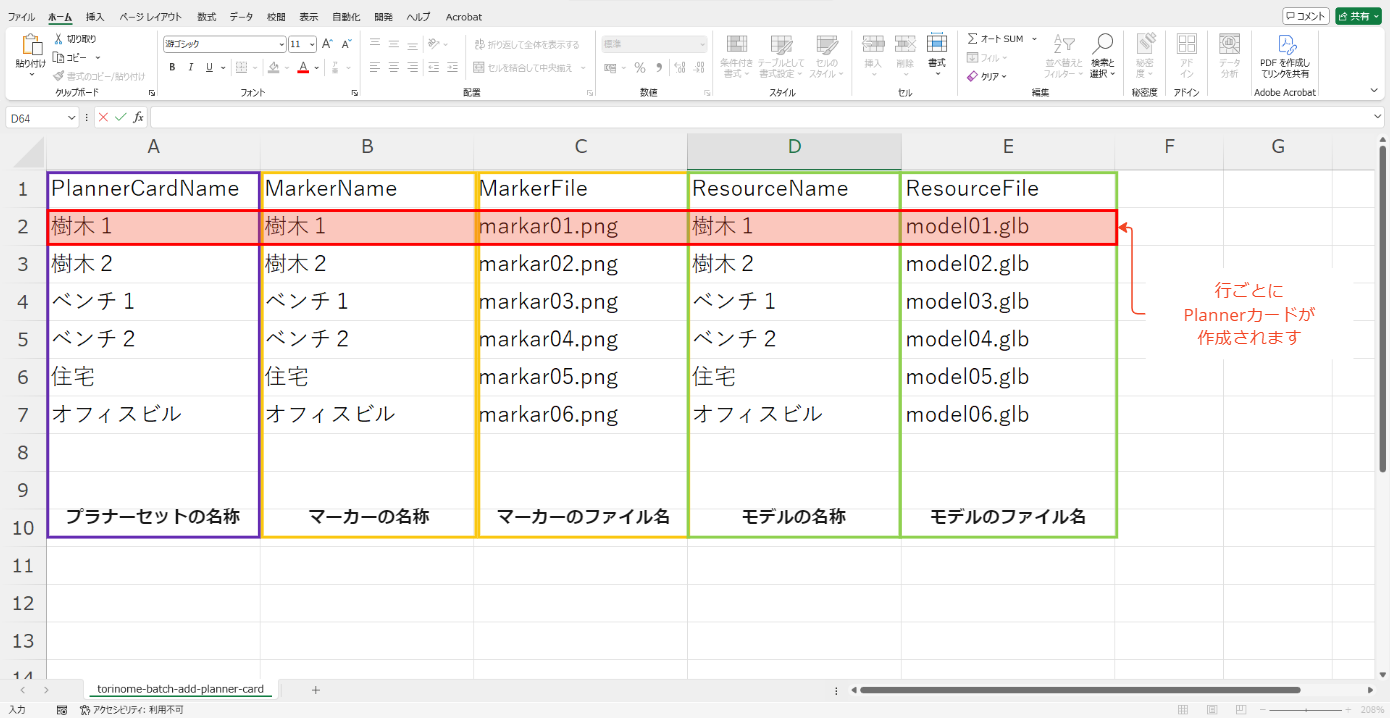Click the Create PDF and share link icon
This screenshot has width=1391, height=718.
(1287, 44)
